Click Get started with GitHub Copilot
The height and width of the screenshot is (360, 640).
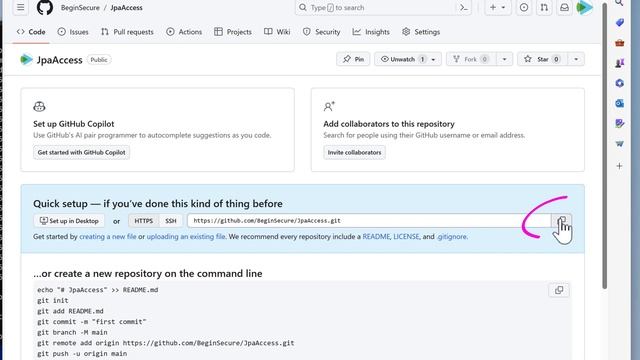(x=82, y=152)
